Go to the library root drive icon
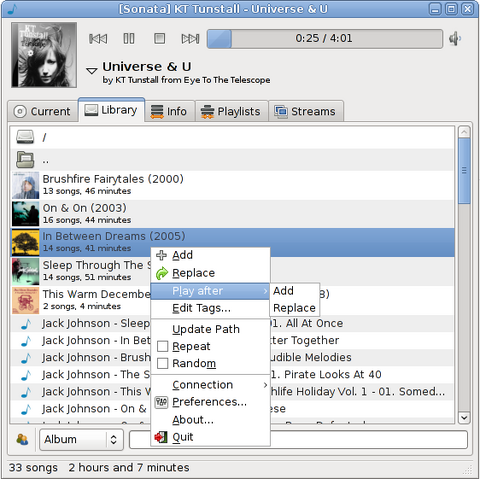480x479 pixels. [x=25, y=137]
